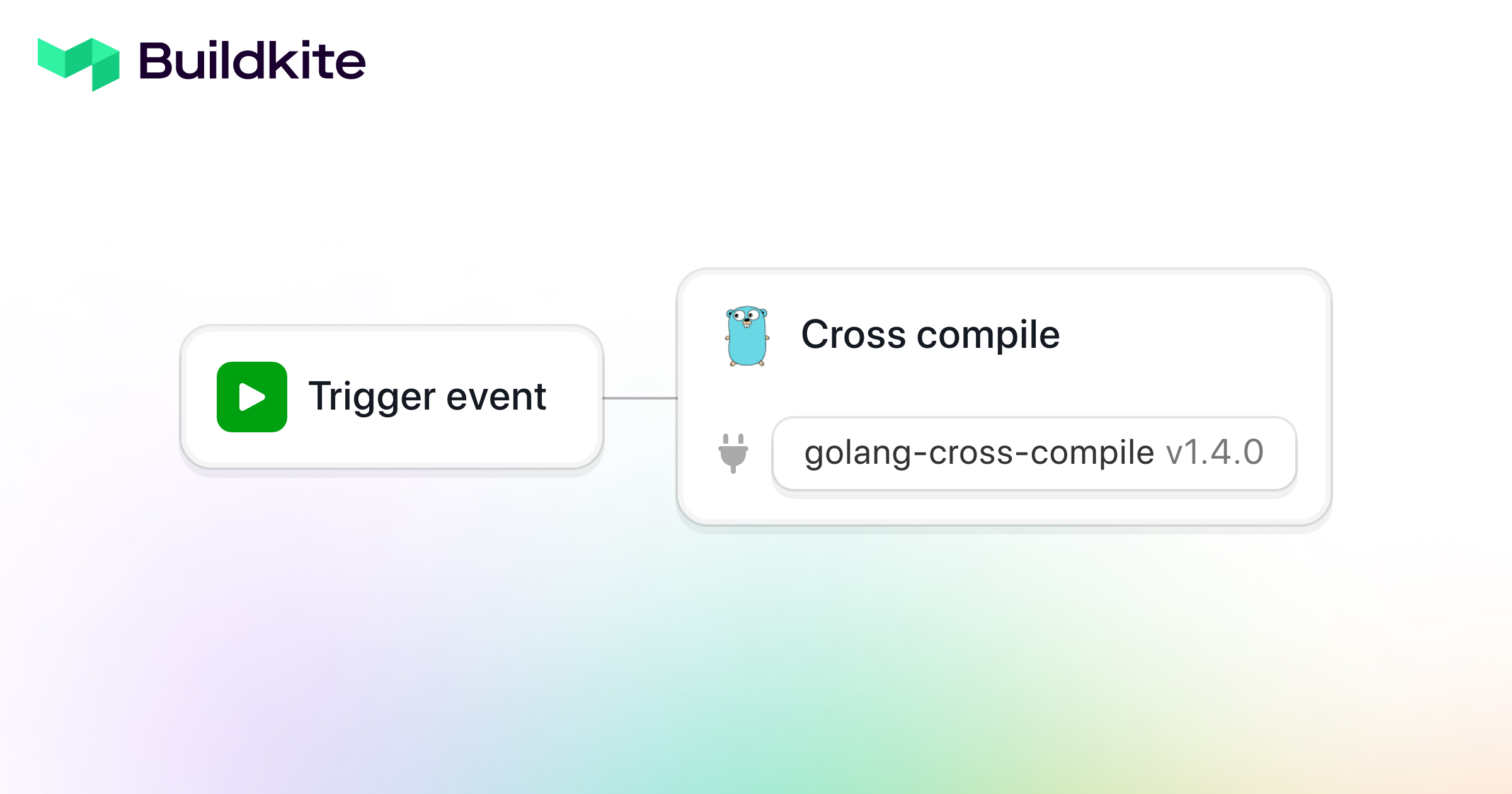This screenshot has width=1512, height=794.
Task: Click the connector line between the cards
Action: click(x=640, y=398)
